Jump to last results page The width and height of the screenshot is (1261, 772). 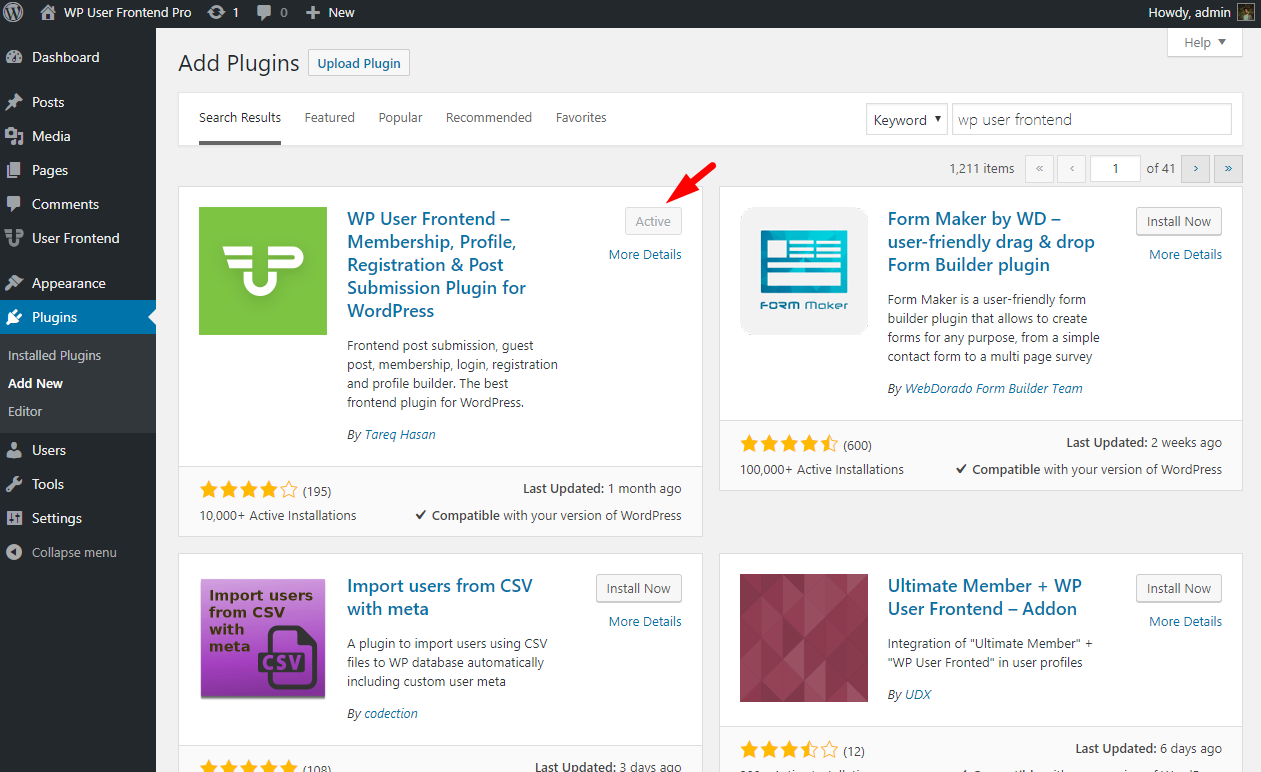[x=1228, y=168]
